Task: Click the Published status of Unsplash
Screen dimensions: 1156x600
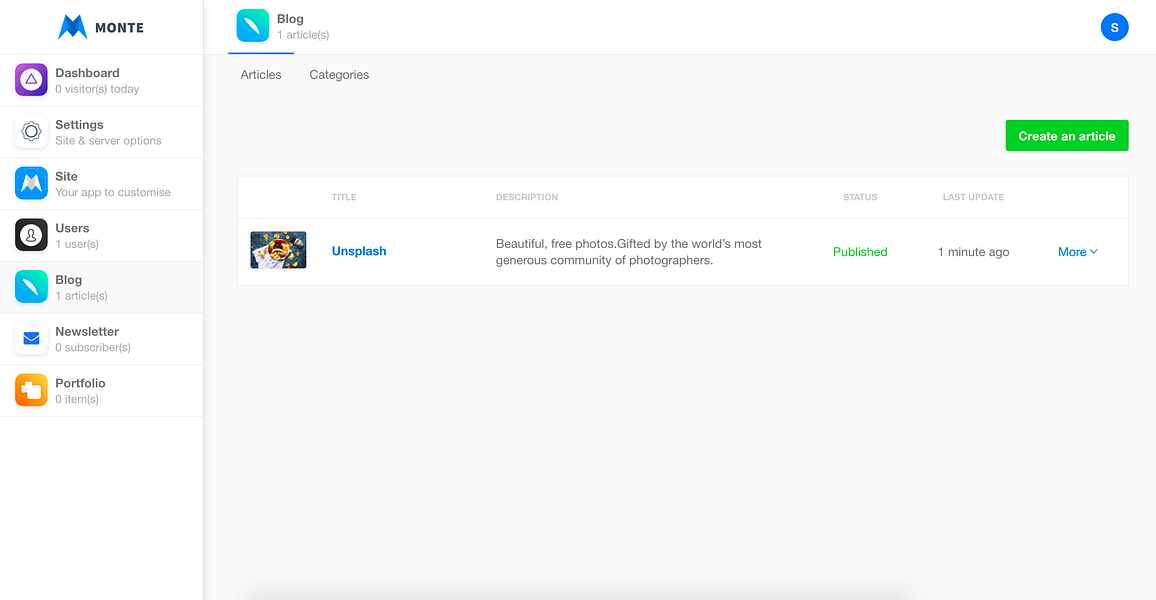Action: 860,252
